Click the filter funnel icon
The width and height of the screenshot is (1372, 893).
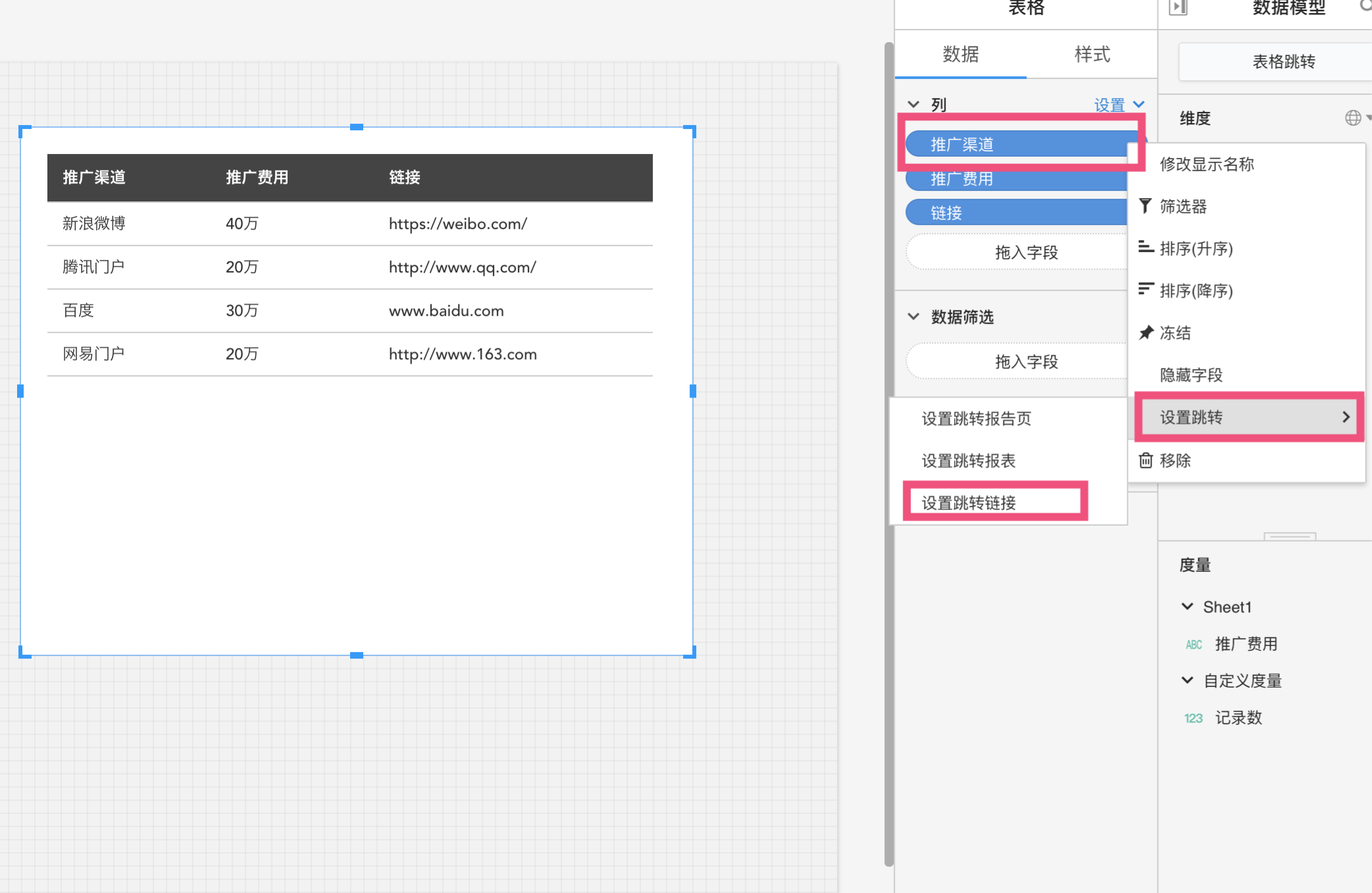point(1145,206)
